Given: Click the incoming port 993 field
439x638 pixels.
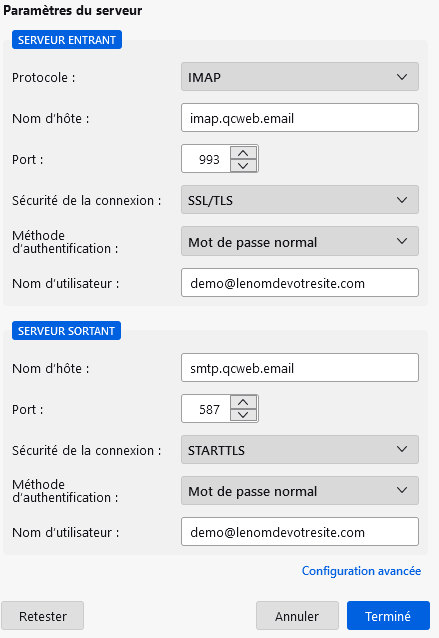Looking at the screenshot, I should tap(206, 159).
